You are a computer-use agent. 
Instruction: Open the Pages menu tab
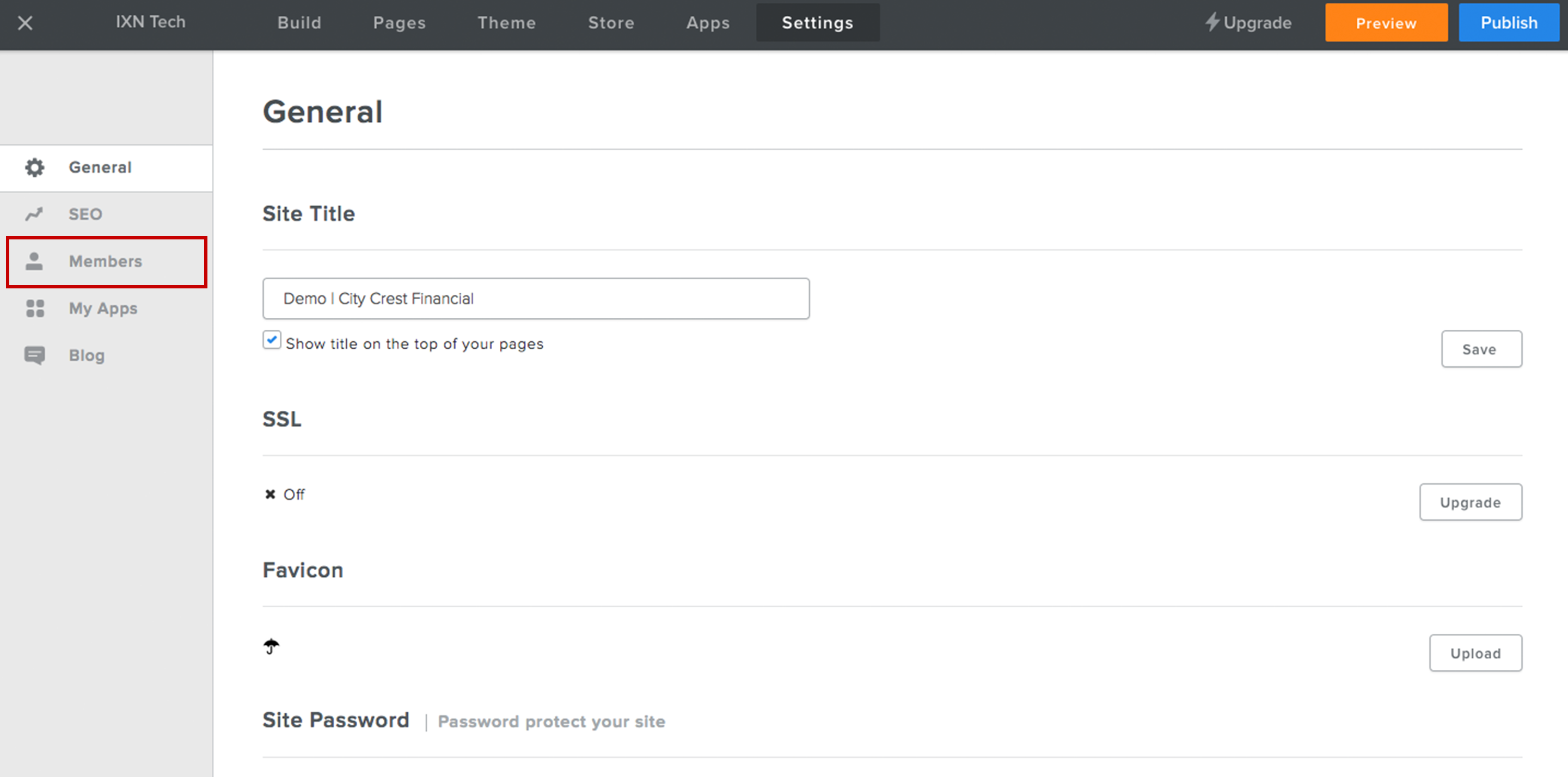[x=397, y=22]
